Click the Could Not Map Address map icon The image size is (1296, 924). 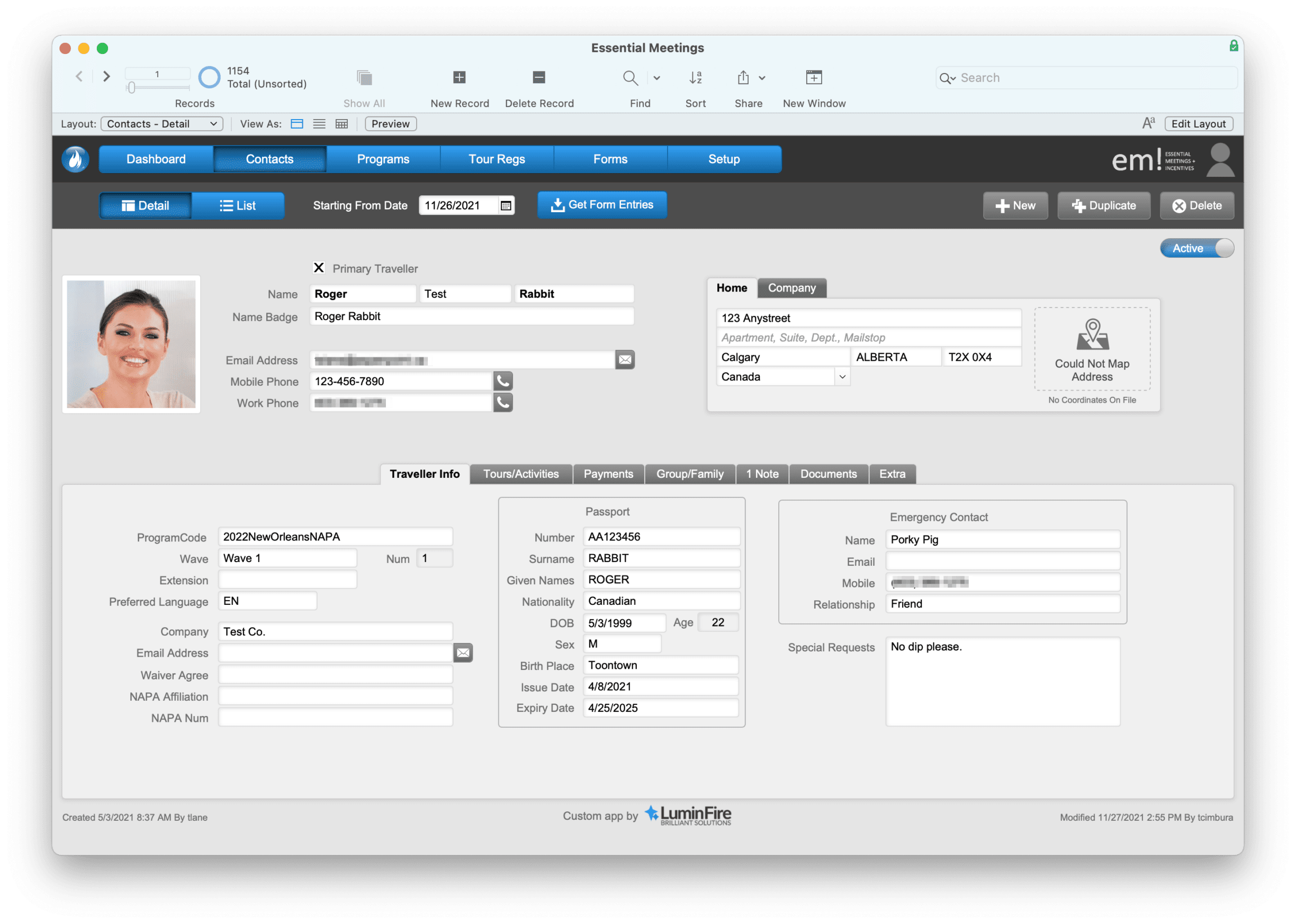(1092, 334)
